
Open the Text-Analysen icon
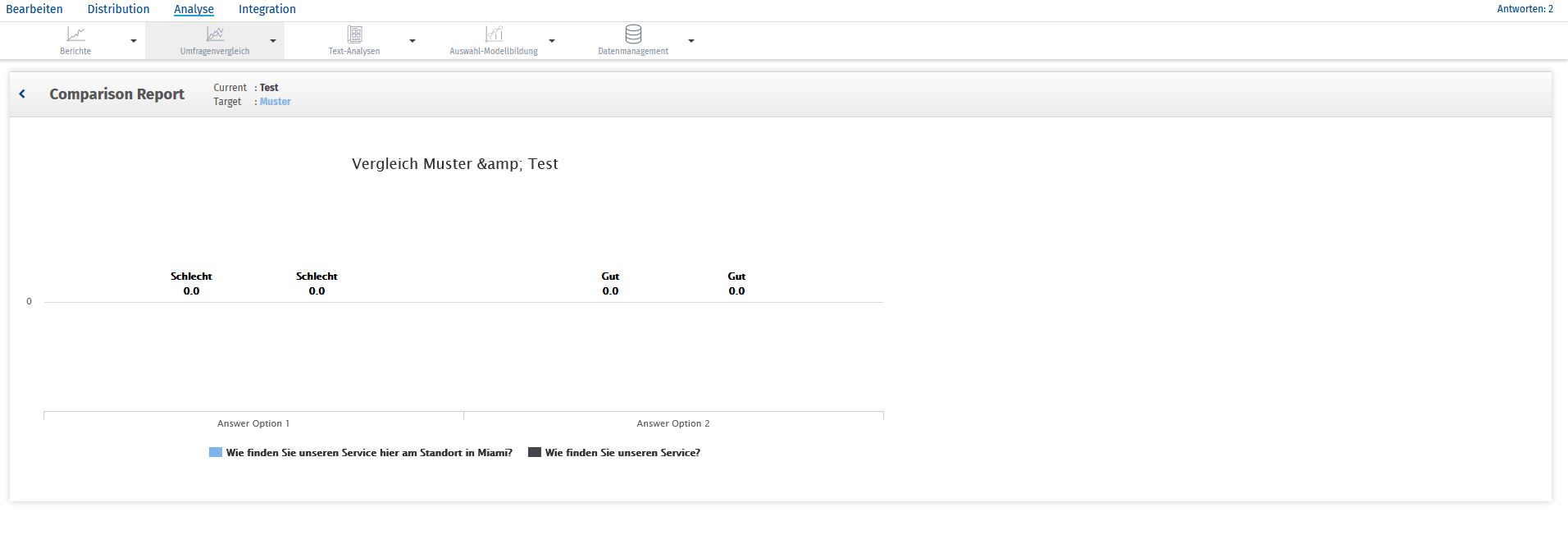pos(354,34)
